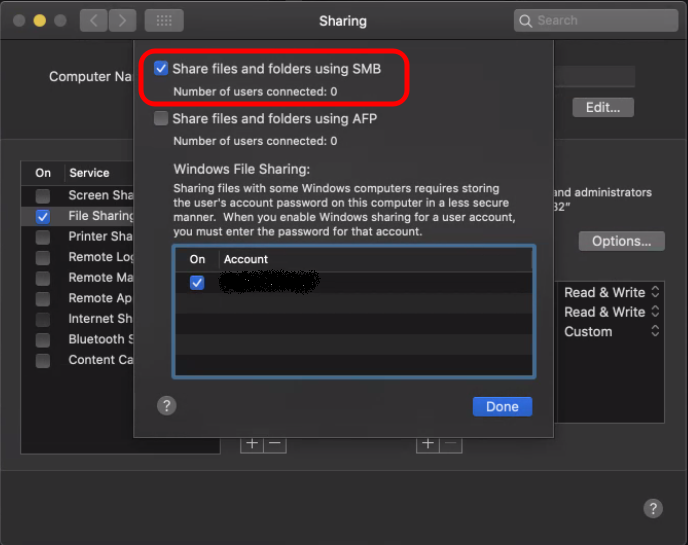The image size is (688, 545).
Task: Click the Options... button
Action: point(621,241)
